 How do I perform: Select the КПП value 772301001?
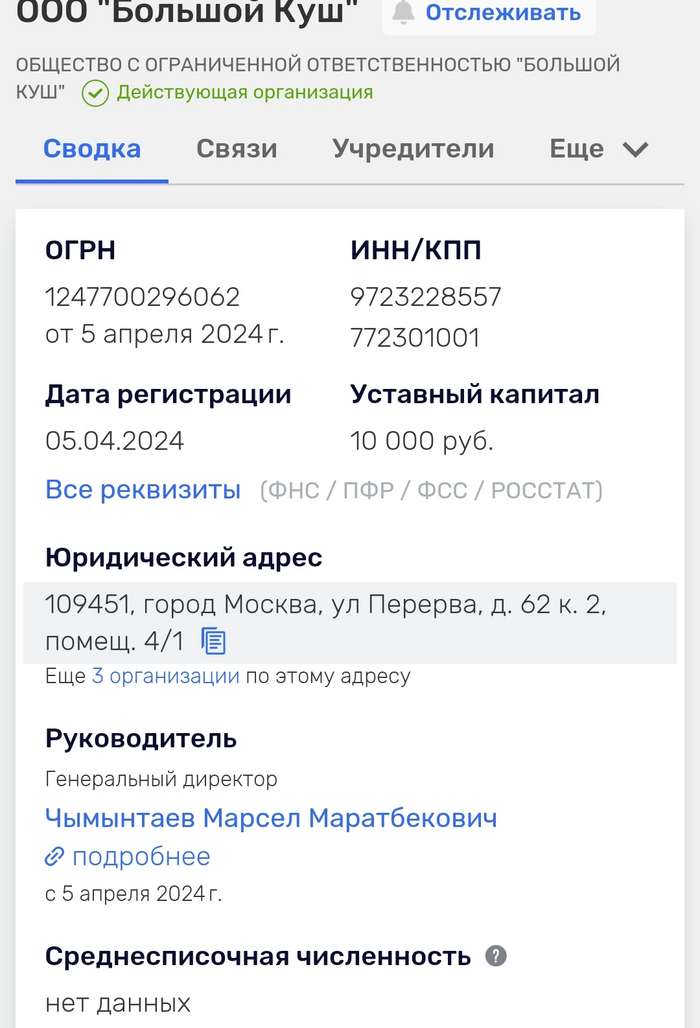point(415,338)
